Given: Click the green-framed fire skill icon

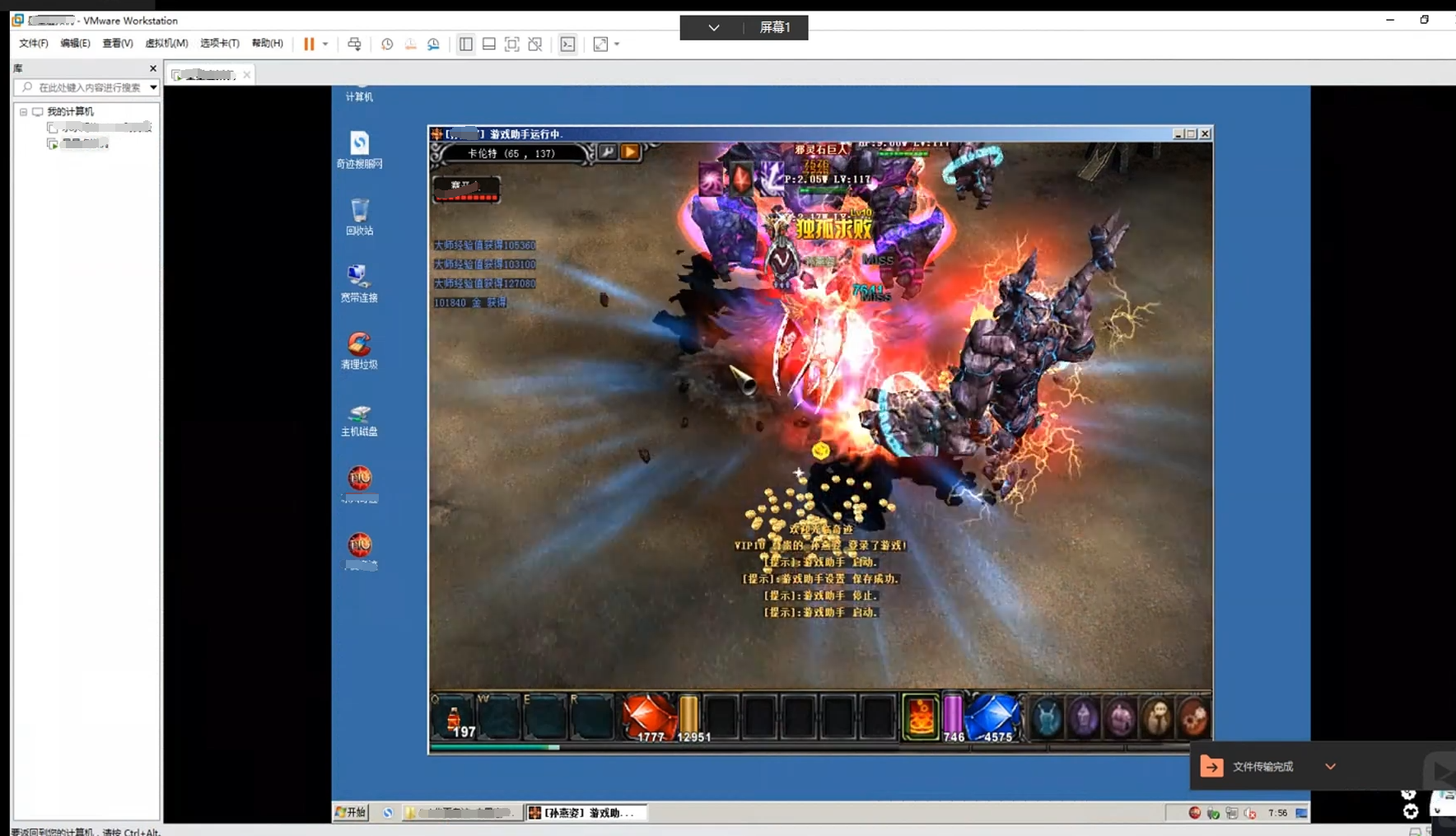Looking at the screenshot, I should click(921, 717).
